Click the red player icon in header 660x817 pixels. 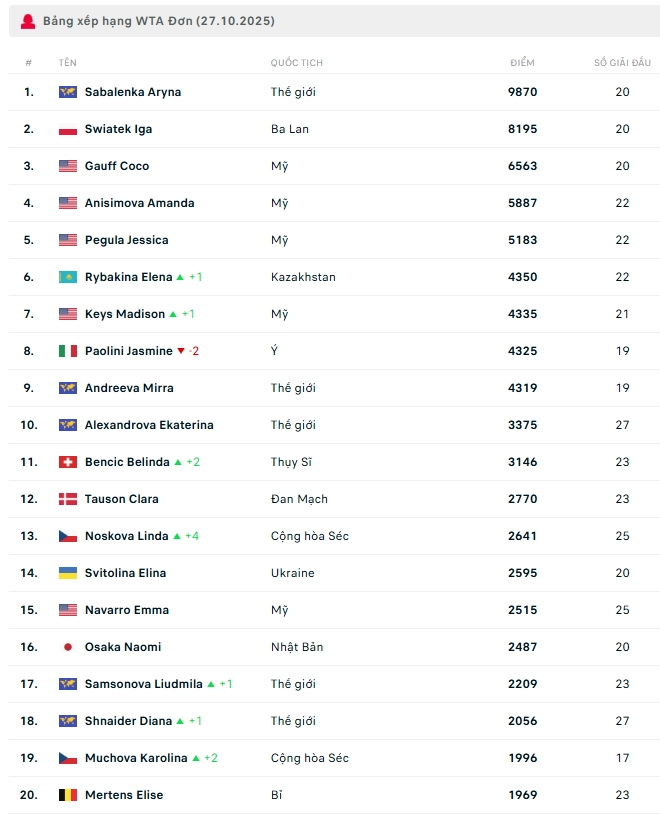pos(27,21)
